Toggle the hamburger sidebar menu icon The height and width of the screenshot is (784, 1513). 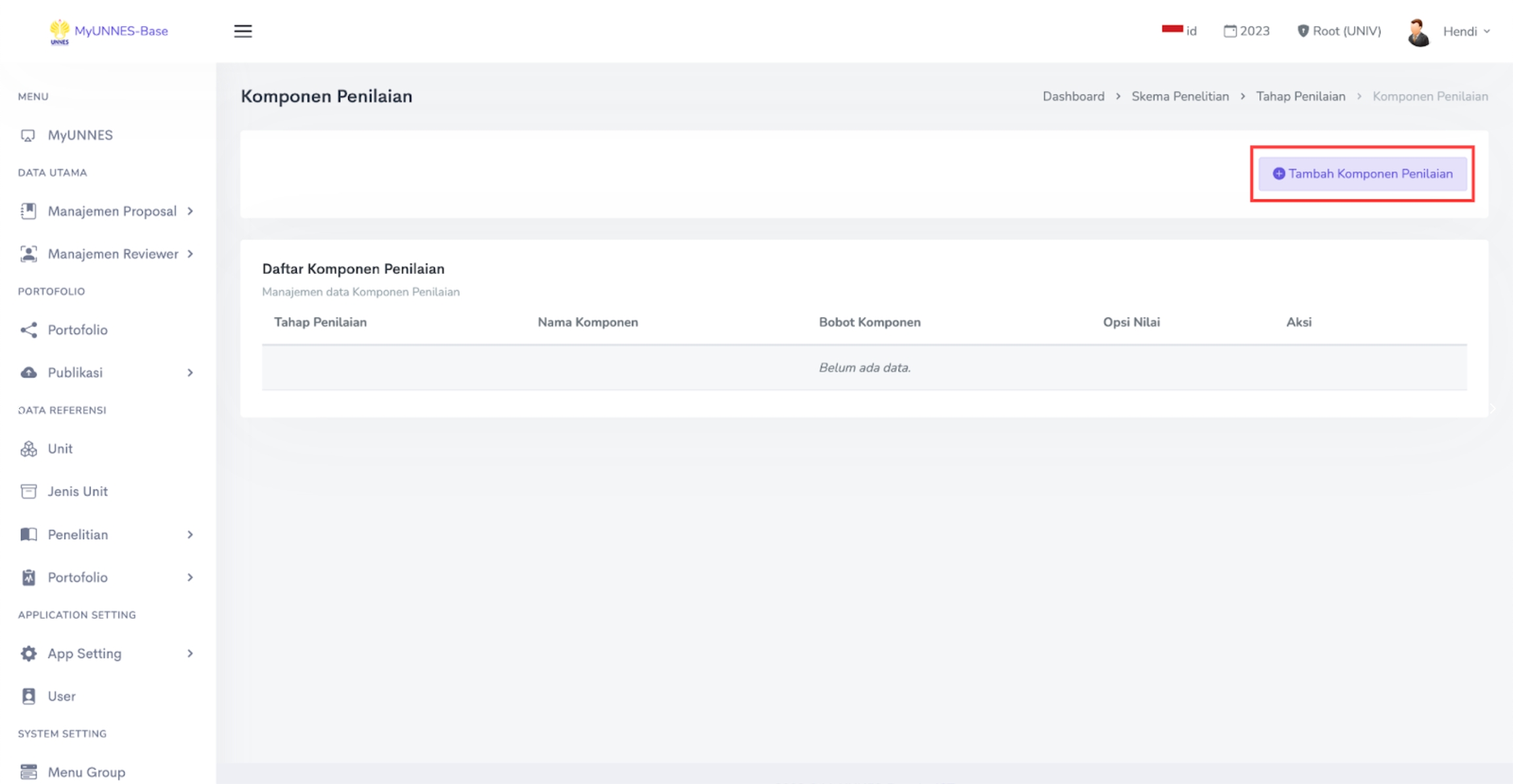click(x=242, y=31)
